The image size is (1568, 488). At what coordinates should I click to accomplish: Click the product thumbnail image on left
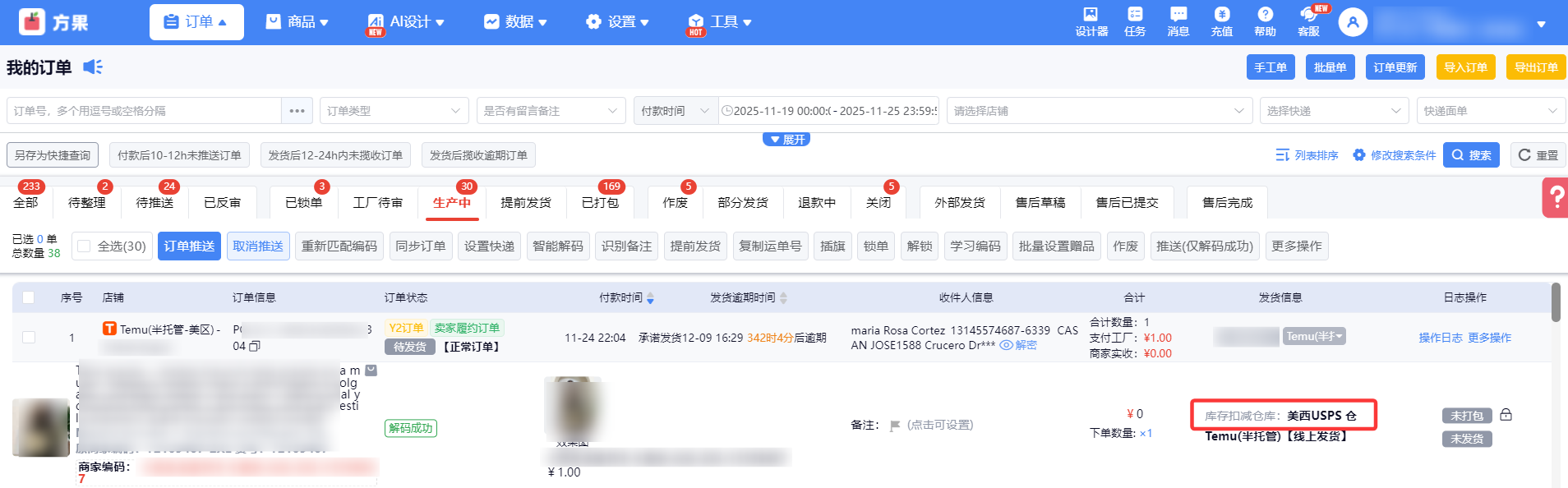tap(41, 427)
